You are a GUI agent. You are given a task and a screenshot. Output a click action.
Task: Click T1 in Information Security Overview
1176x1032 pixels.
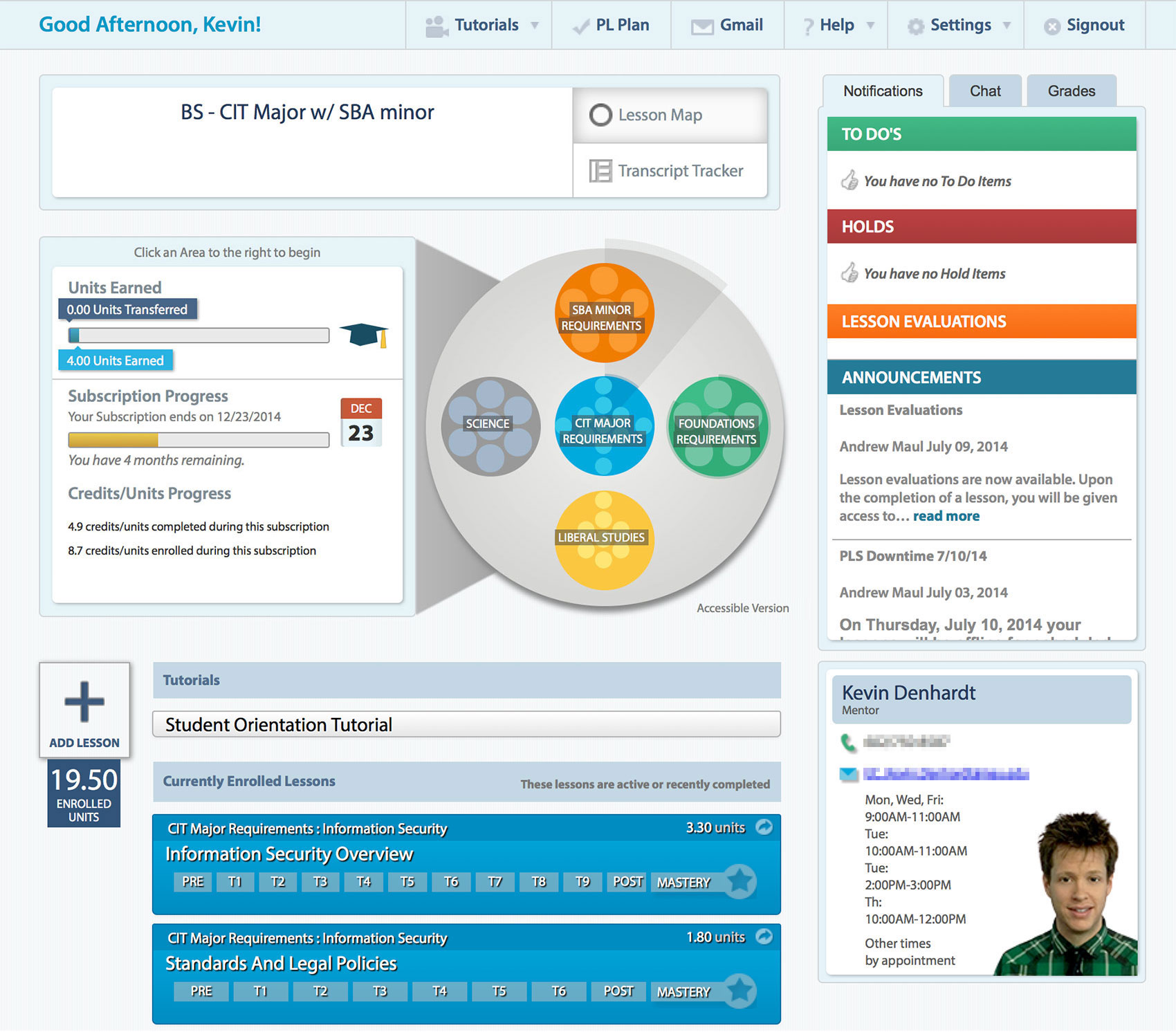[235, 882]
